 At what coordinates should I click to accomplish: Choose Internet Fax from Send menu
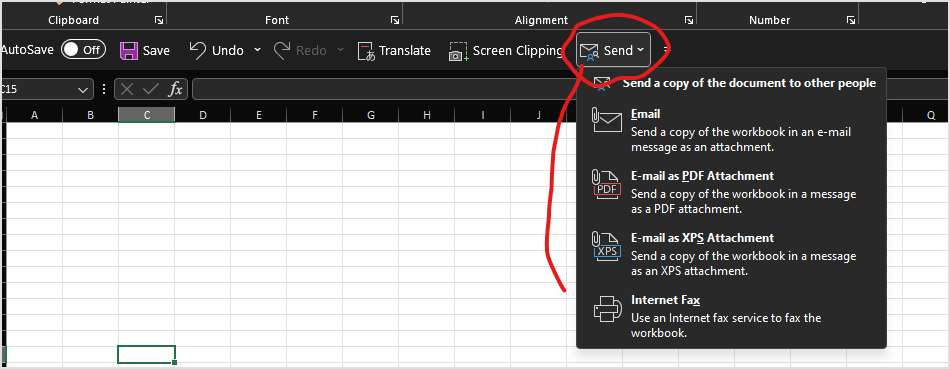tap(731, 316)
